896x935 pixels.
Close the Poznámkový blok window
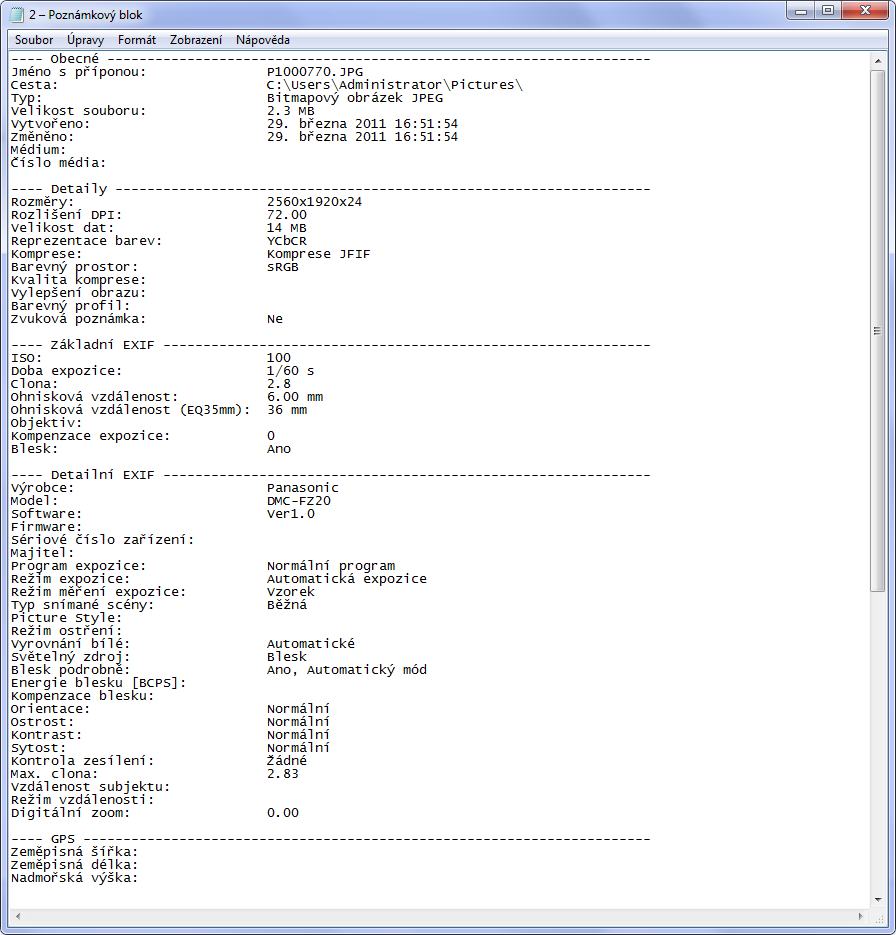point(866,11)
